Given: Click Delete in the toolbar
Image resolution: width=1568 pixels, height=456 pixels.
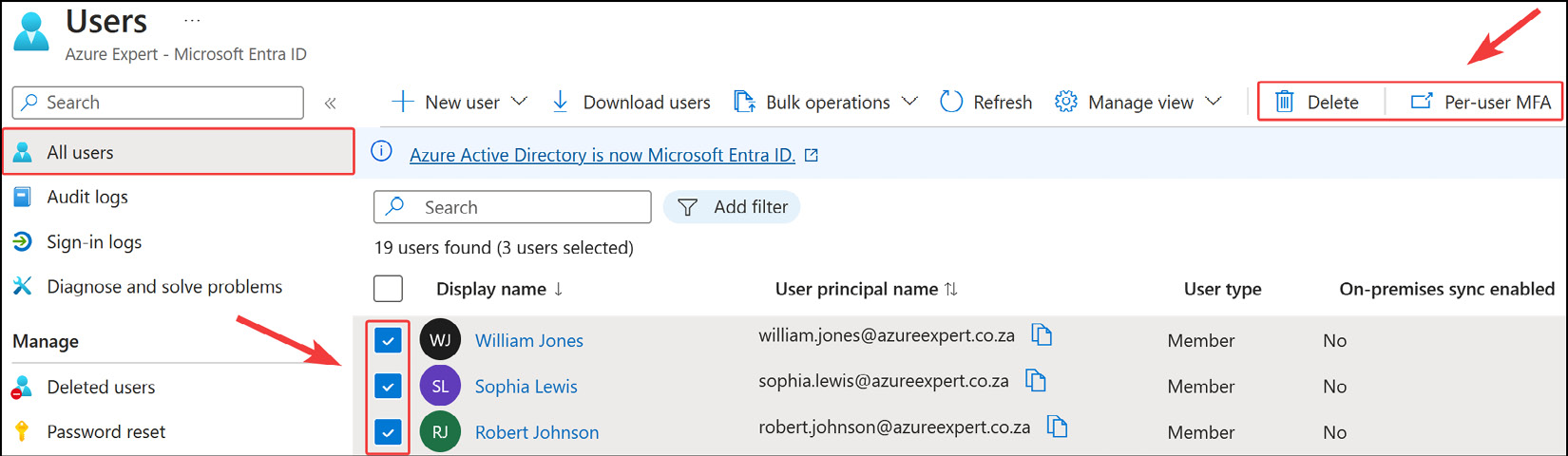Looking at the screenshot, I should pyautogui.click(x=1316, y=103).
